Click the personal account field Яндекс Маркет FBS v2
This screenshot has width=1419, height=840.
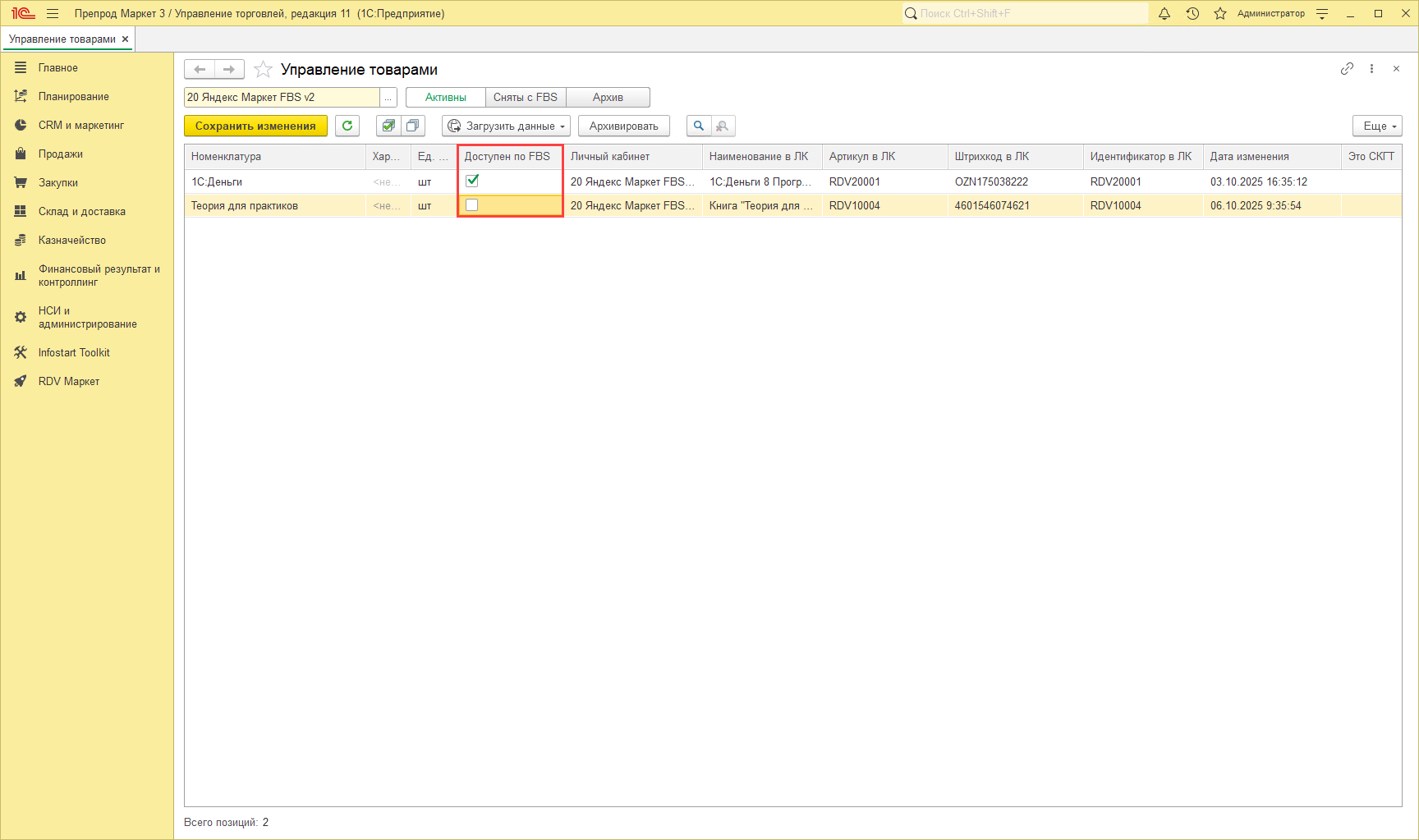tap(282, 98)
